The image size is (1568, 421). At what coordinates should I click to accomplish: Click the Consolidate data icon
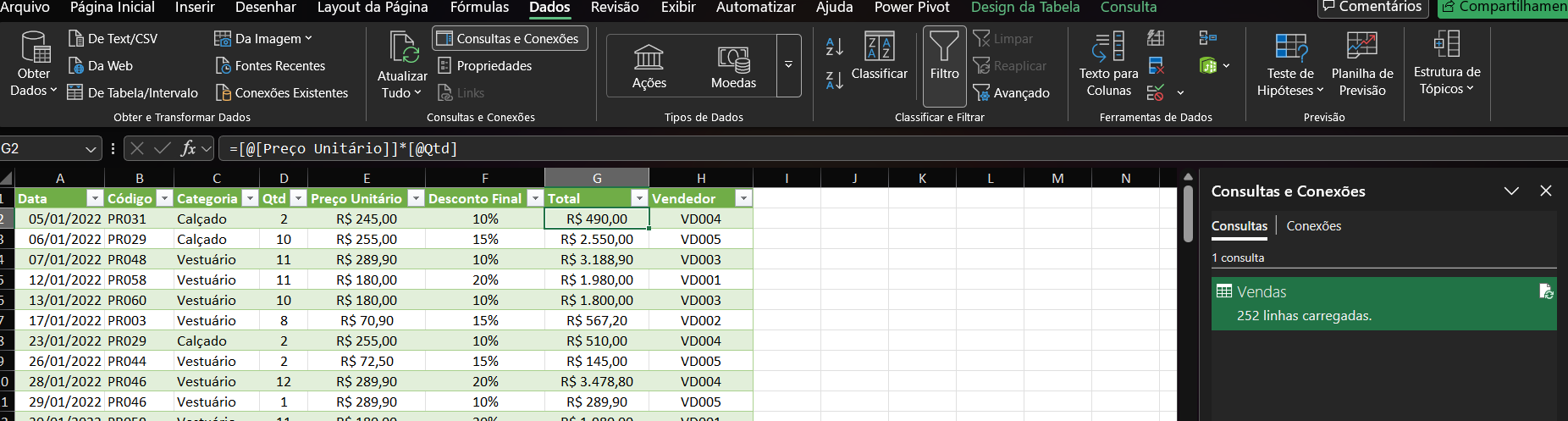pyautogui.click(x=1208, y=38)
